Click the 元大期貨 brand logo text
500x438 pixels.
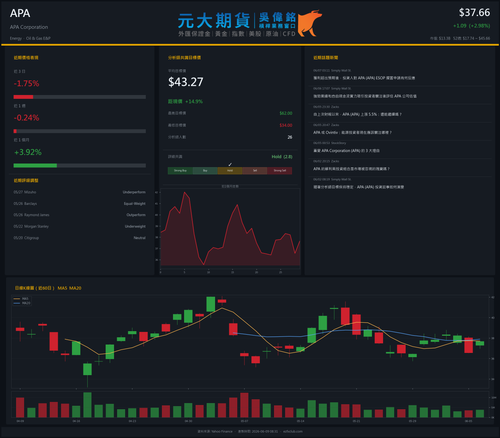pos(214,21)
